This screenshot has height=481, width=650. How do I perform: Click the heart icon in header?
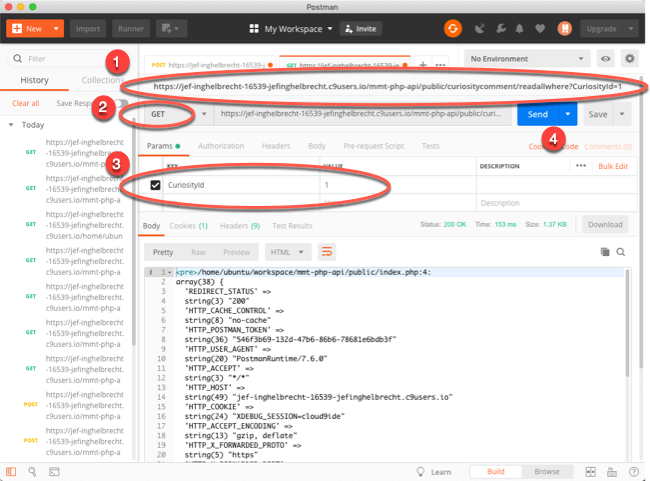[540, 29]
